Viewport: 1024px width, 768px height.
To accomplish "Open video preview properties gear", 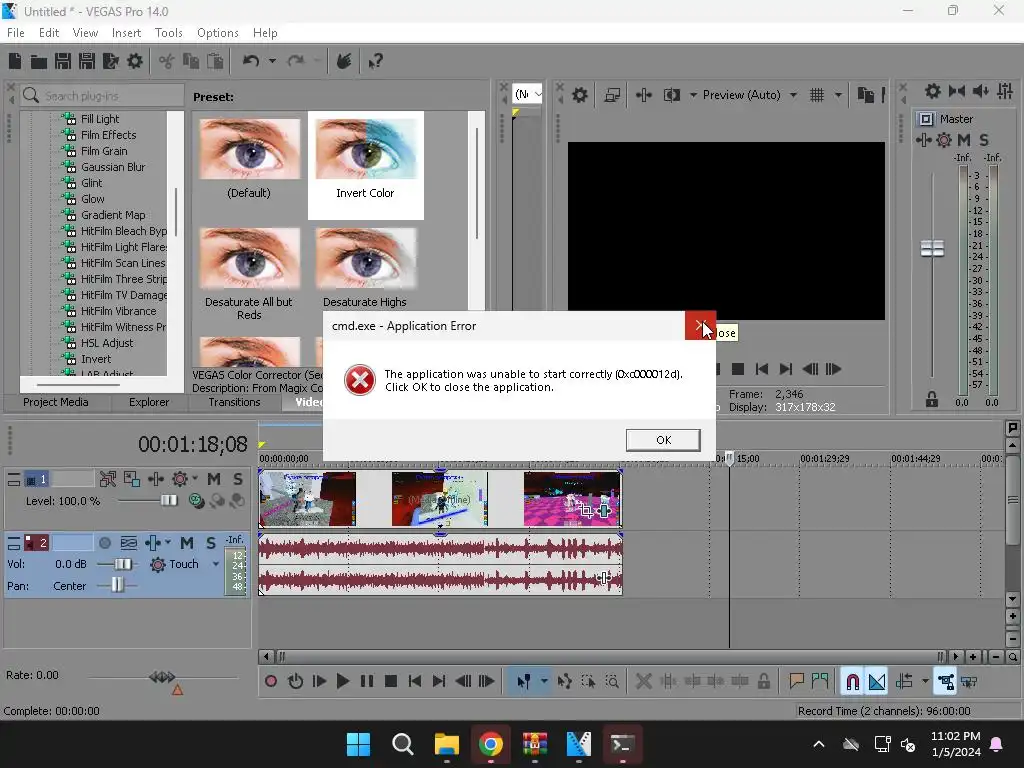I will pos(579,95).
